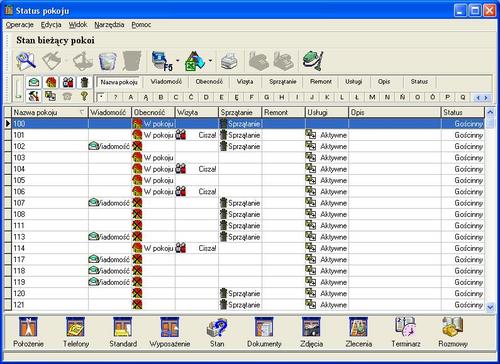Toggle the visitors people filter button
This screenshot has width=500, height=364.
point(68,82)
